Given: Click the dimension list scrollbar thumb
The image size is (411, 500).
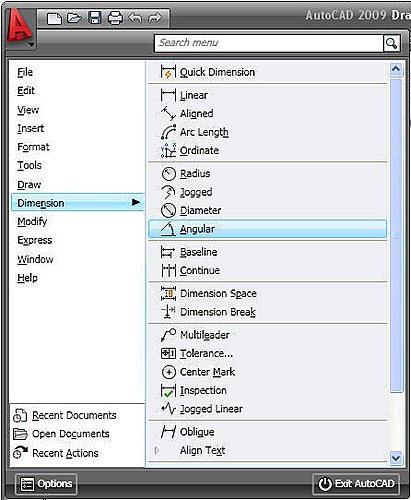Looking at the screenshot, I should click(x=396, y=236).
